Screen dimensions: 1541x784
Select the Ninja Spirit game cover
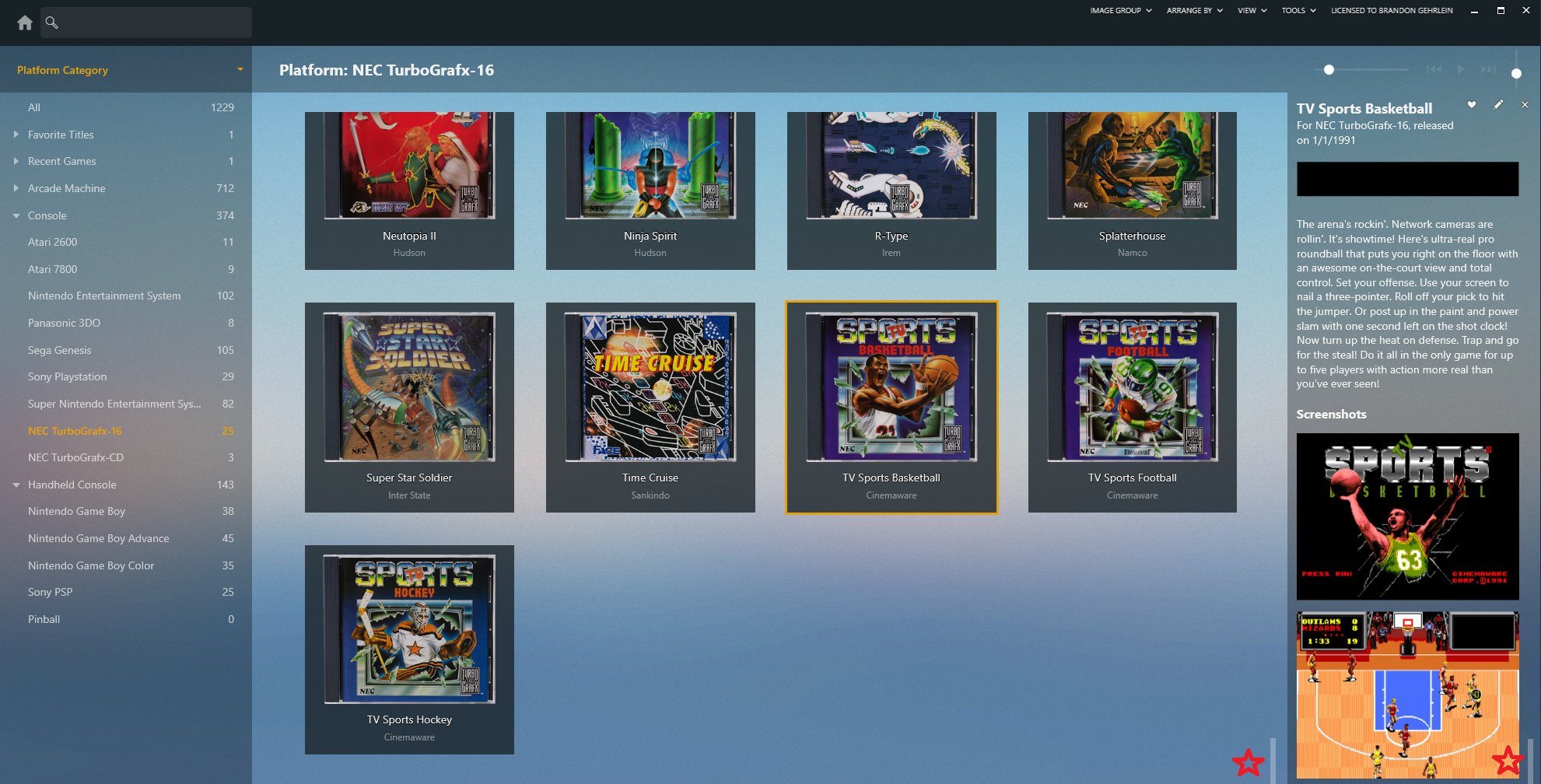coord(650,165)
